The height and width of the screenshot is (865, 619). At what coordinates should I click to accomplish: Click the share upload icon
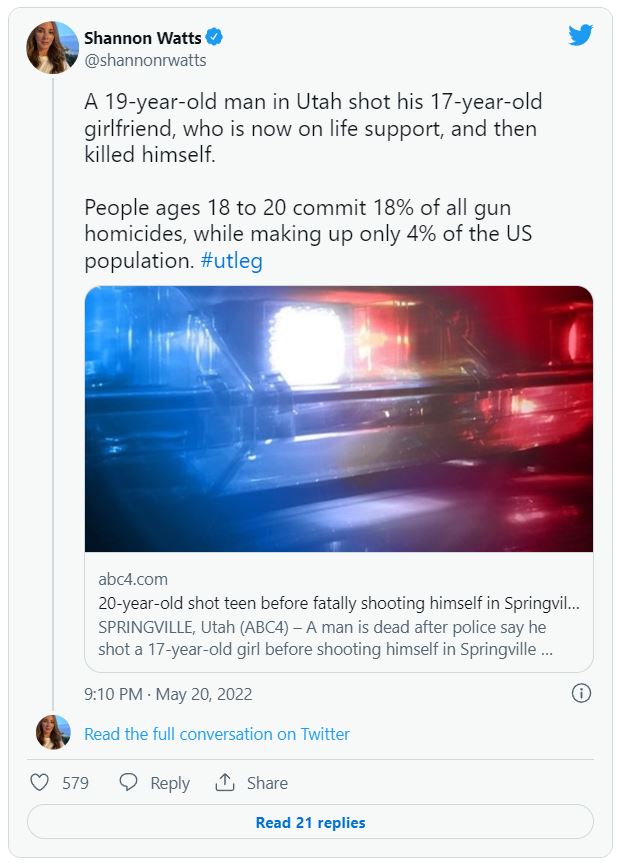point(225,783)
